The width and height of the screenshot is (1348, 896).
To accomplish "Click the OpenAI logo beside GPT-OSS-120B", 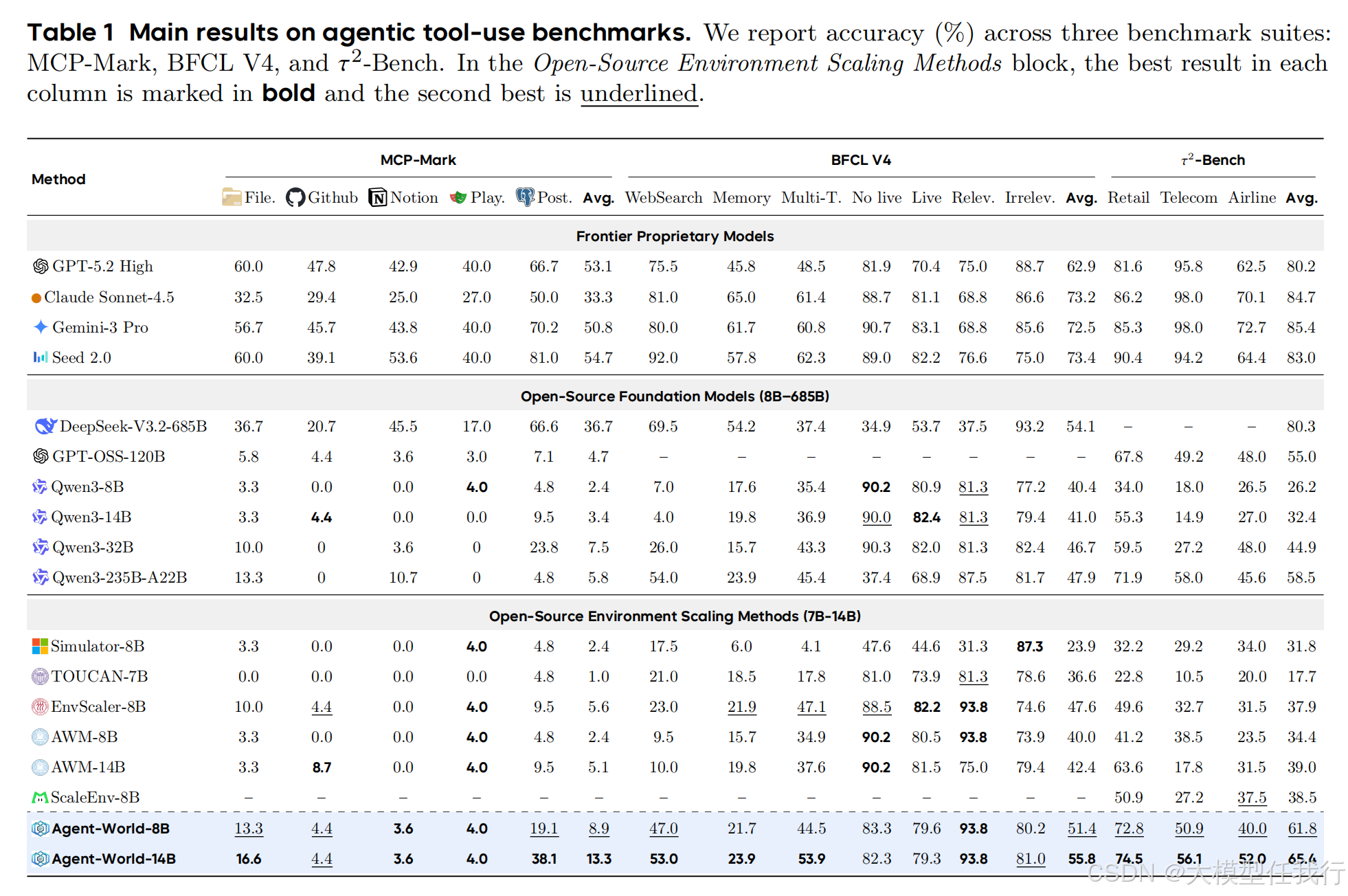I will [41, 456].
